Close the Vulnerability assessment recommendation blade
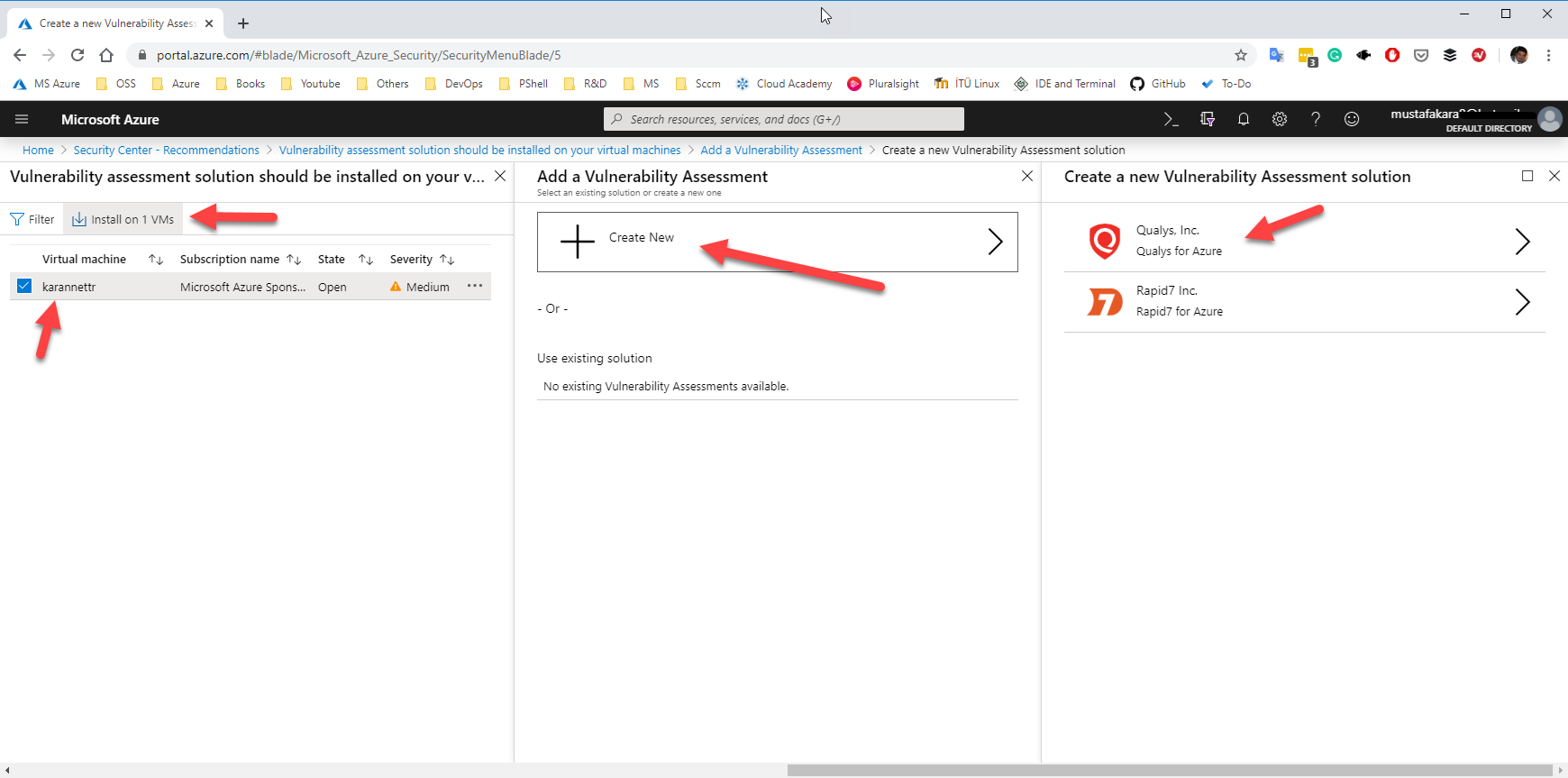Screen dimensions: 1568x778 tap(500, 176)
